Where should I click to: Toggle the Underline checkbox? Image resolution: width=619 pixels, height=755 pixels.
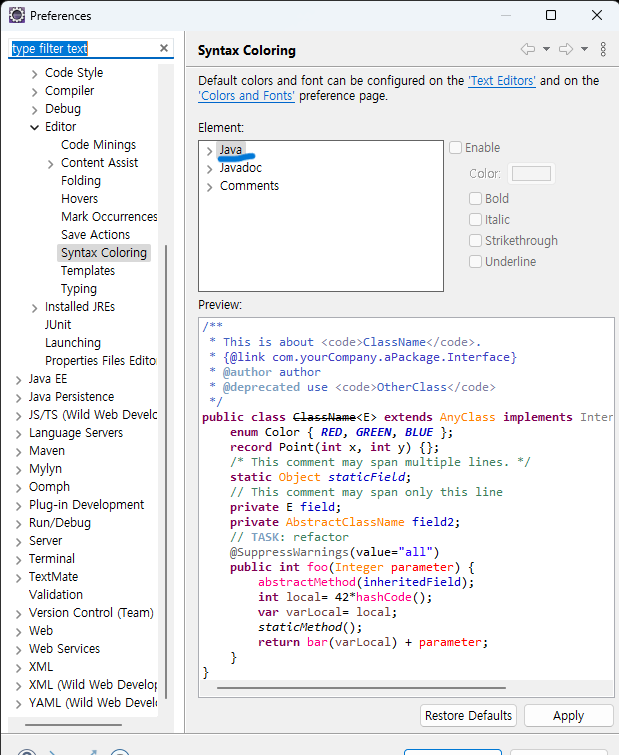pos(476,261)
